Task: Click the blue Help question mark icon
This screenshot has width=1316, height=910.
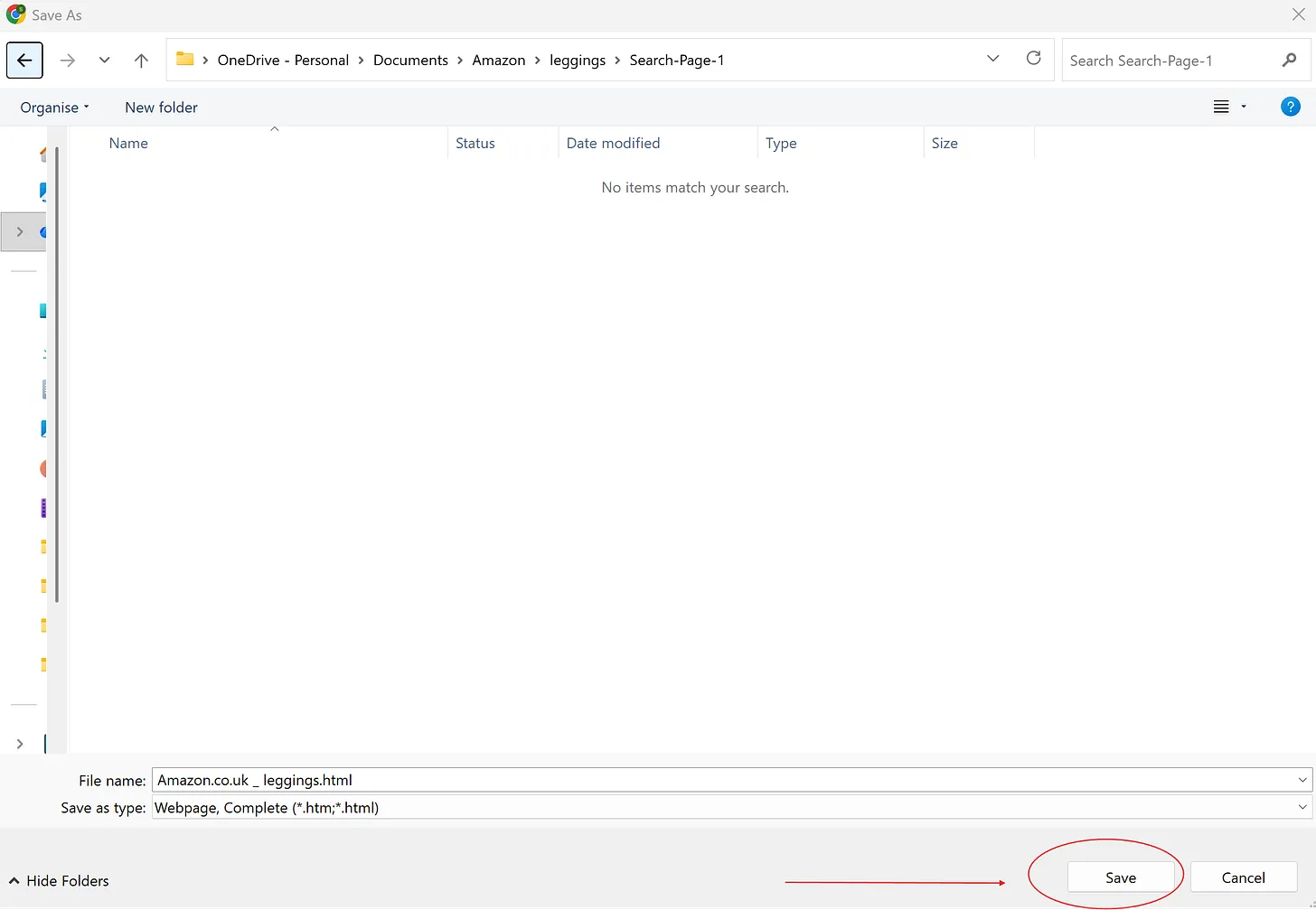Action: pos(1290,107)
